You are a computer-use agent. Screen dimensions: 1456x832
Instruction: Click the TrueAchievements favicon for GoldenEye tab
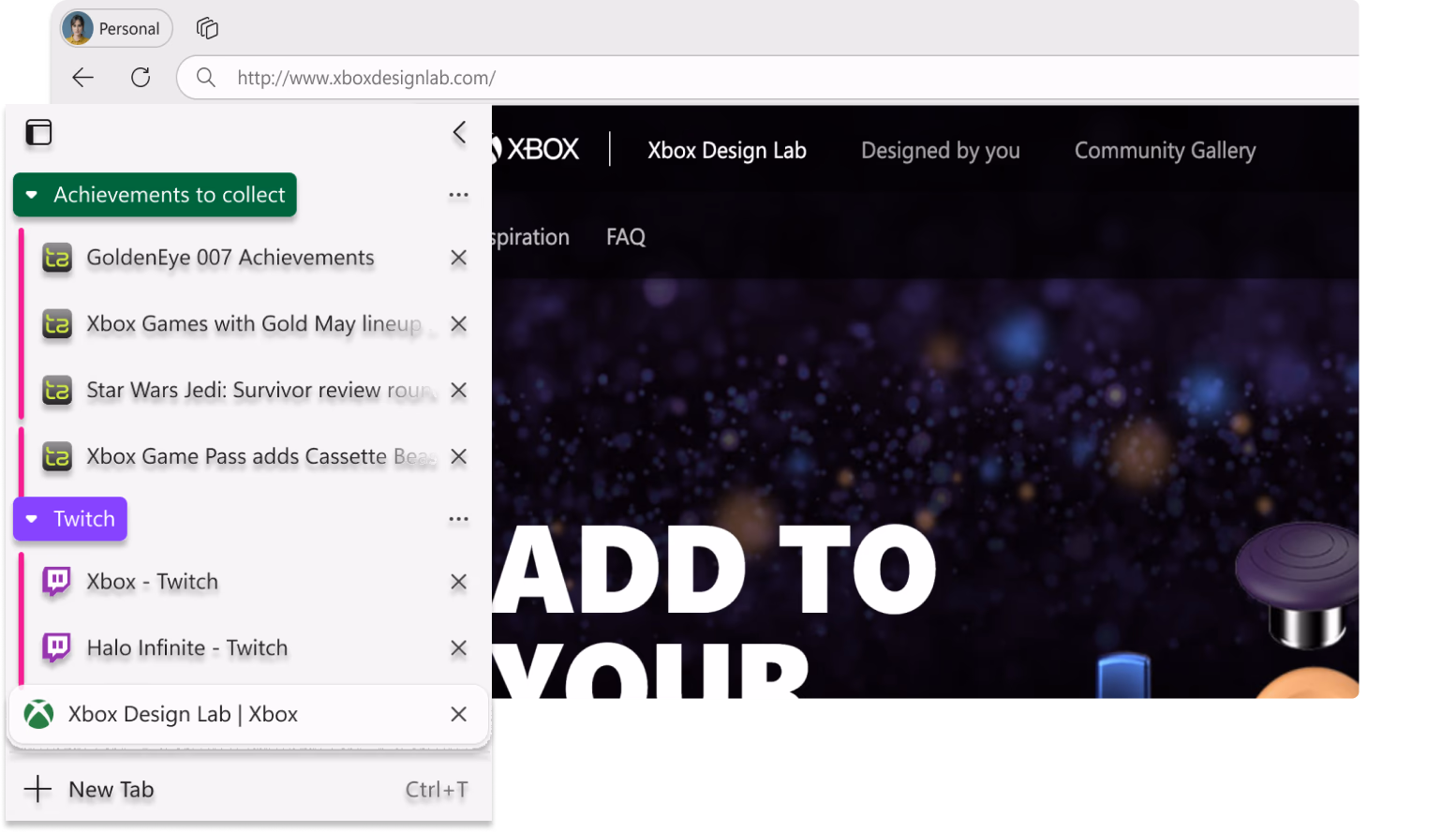point(57,258)
